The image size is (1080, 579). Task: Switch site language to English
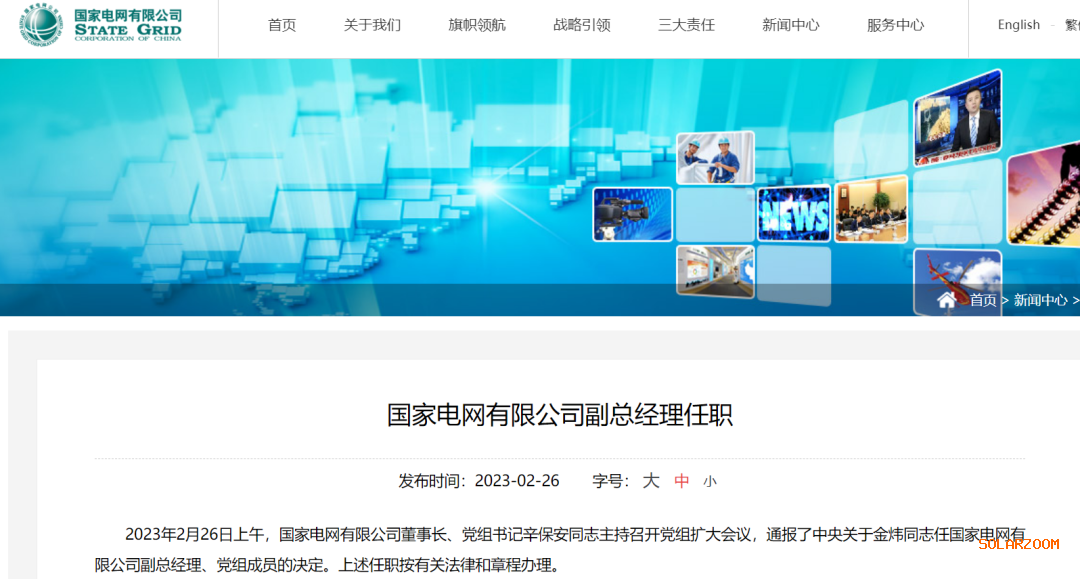coord(1019,25)
